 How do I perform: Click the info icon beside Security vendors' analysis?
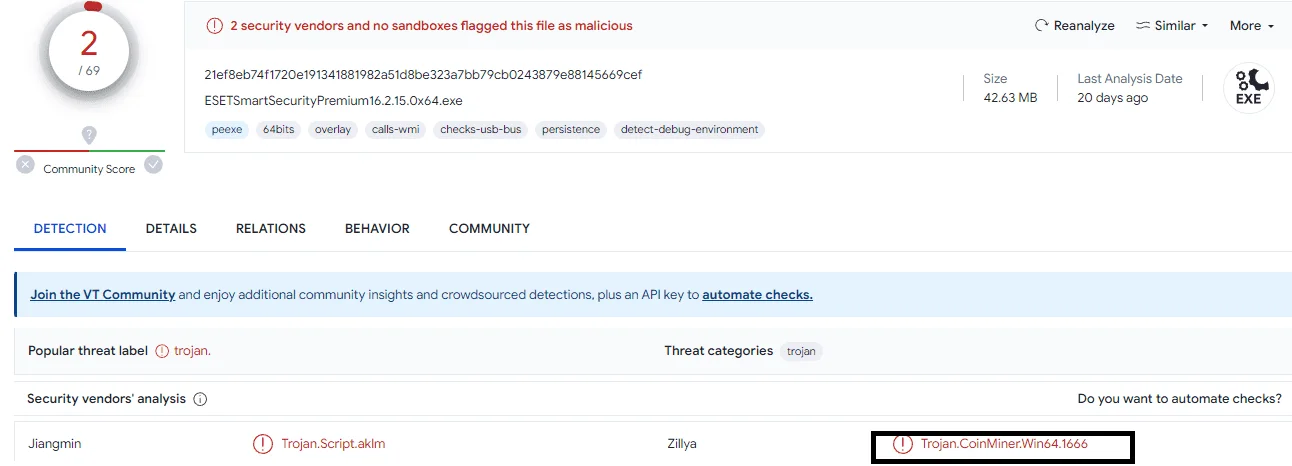click(200, 399)
